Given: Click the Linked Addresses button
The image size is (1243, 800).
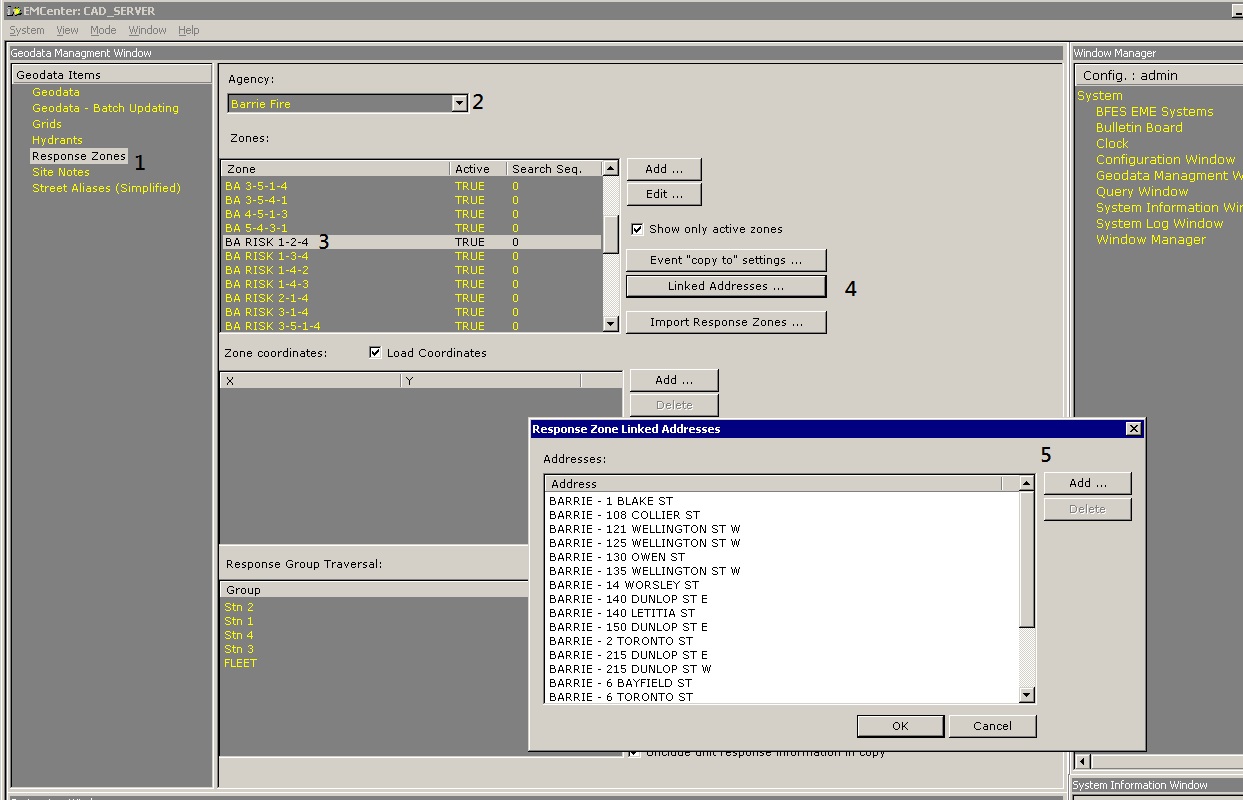Looking at the screenshot, I should point(726,286).
